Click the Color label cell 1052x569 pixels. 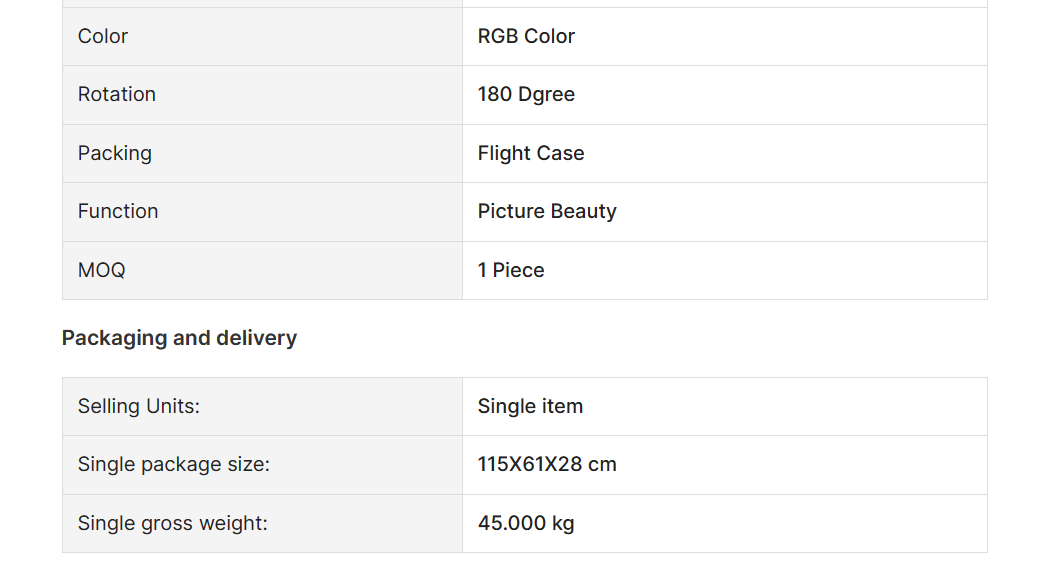tap(262, 36)
